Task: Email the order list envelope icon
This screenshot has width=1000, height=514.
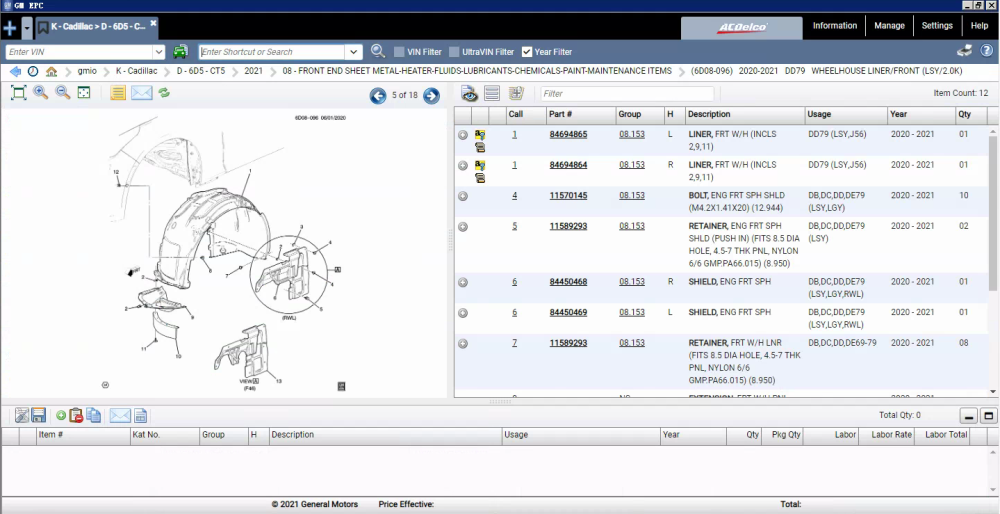Action: (x=120, y=416)
